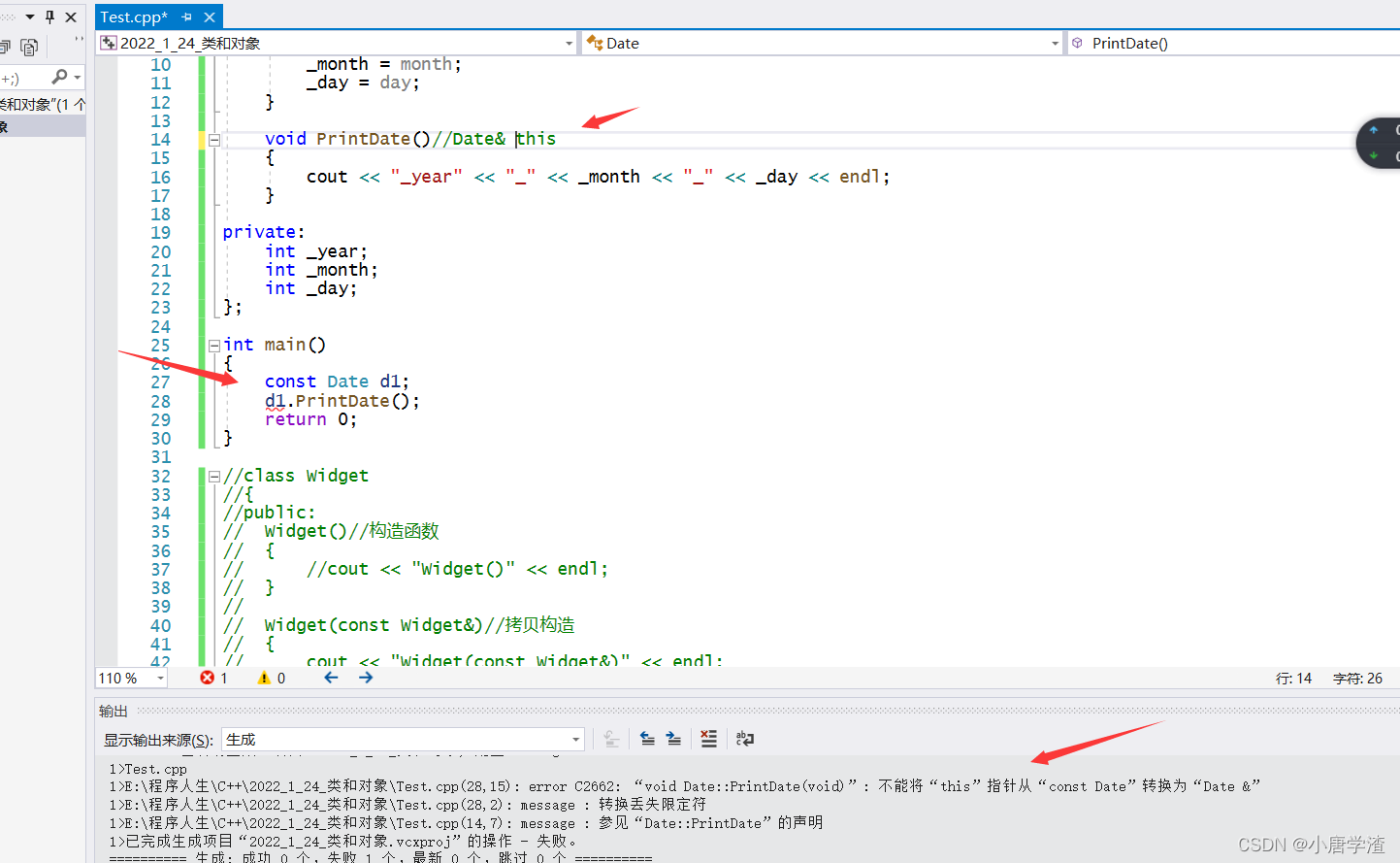Place cursor on 'const Date d1;' line
Screen dimensions: 1400x863
coord(337,382)
